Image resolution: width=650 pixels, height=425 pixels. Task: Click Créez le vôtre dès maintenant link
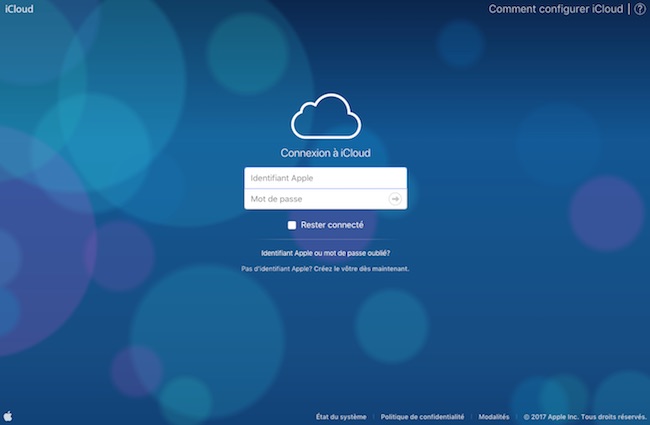[x=361, y=269]
